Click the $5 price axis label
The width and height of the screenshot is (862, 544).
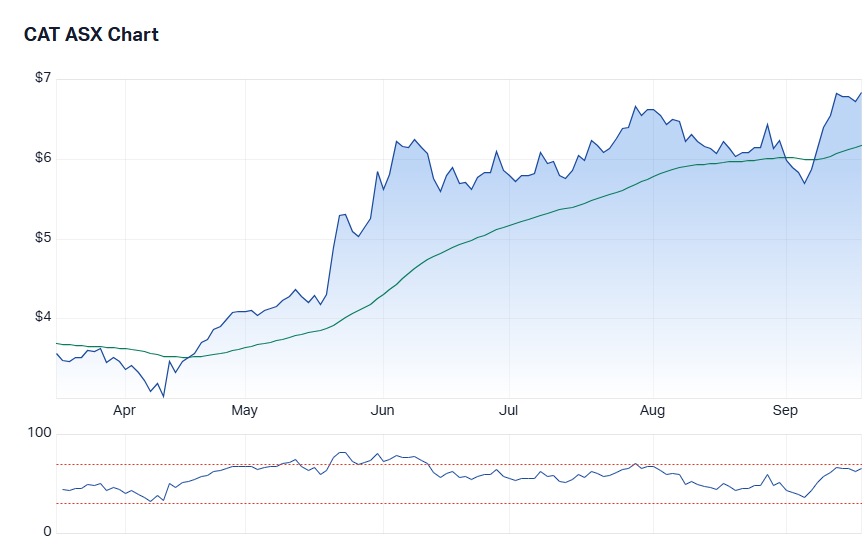pos(42,238)
